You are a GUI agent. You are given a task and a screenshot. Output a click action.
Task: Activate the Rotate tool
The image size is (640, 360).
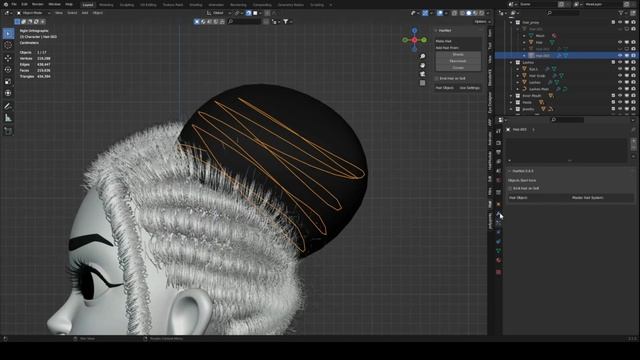coord(8,70)
